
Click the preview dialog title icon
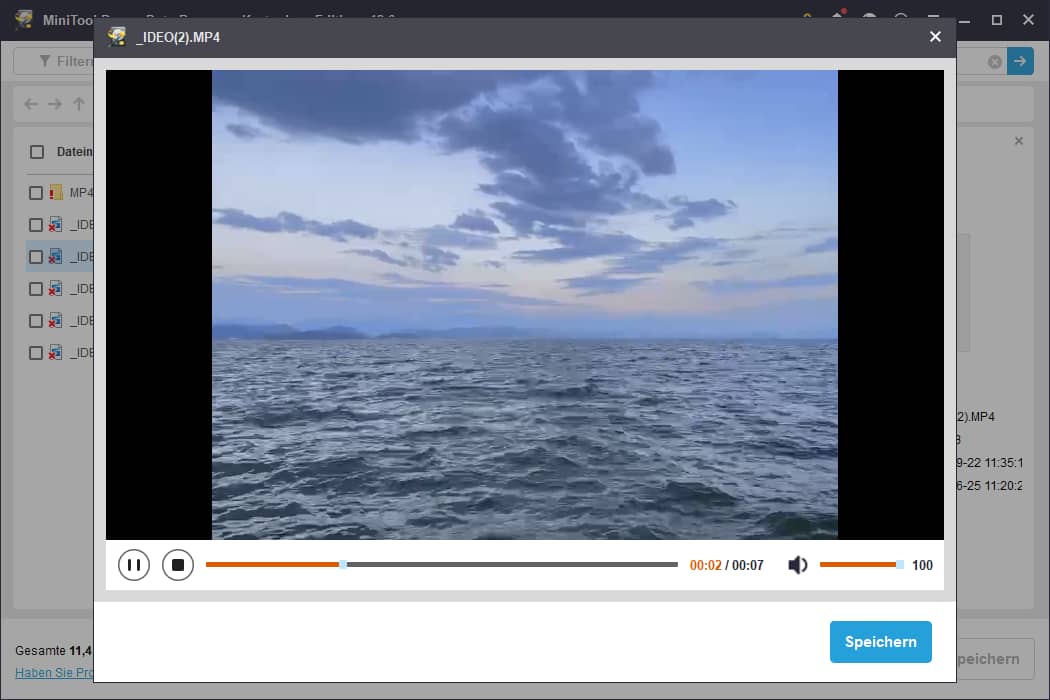(118, 37)
